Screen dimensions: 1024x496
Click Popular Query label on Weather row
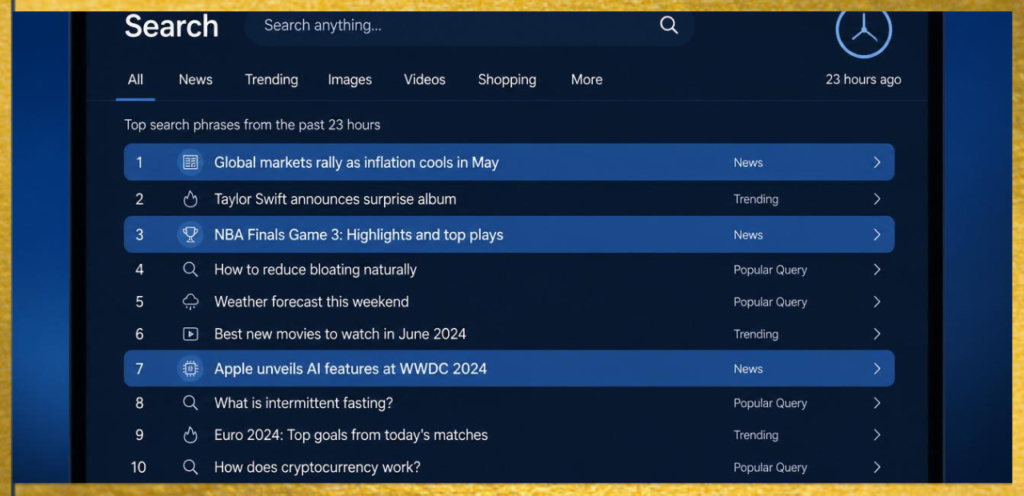pyautogui.click(x=771, y=302)
